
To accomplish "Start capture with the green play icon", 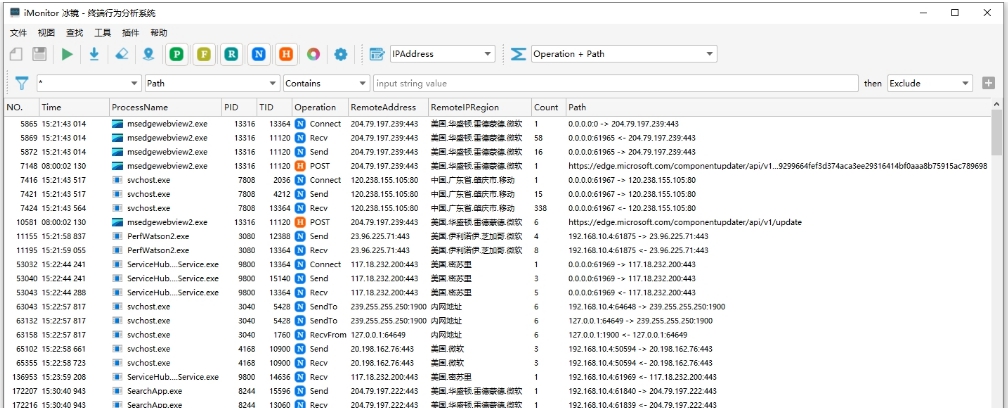I will (67, 54).
